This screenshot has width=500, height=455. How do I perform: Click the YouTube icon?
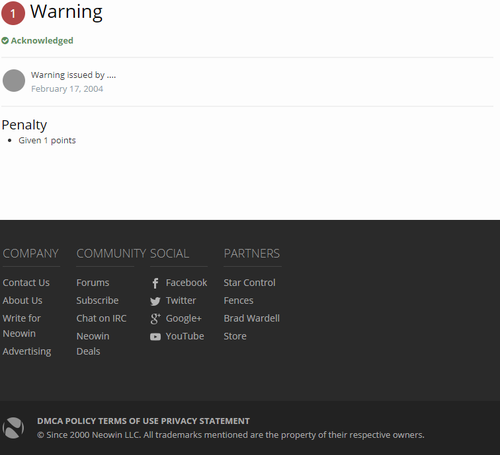tap(155, 337)
